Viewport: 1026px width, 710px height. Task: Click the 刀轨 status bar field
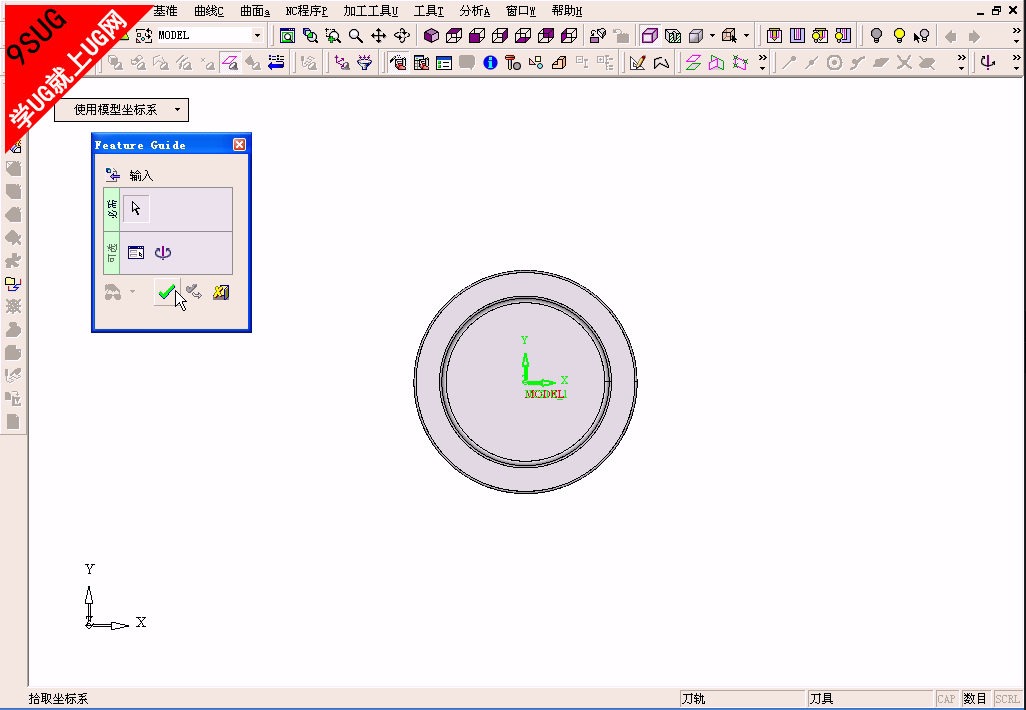(742, 699)
